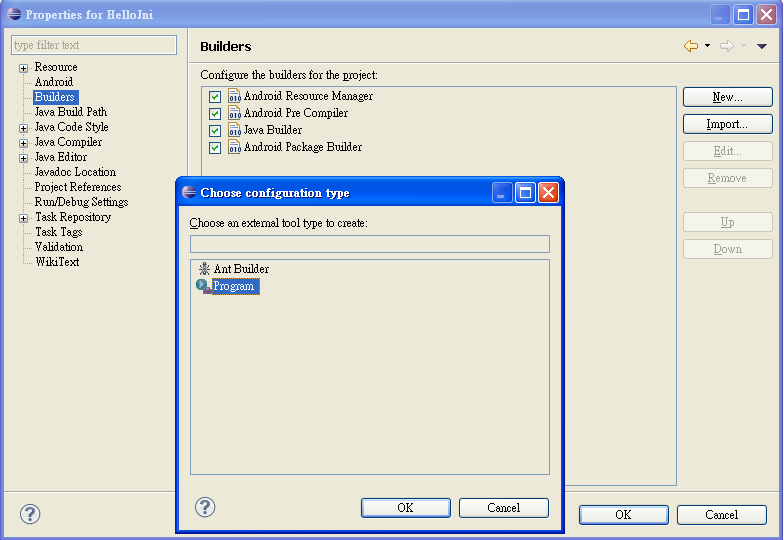Open the view menu triangle
The height and width of the screenshot is (540, 784).
tap(762, 46)
